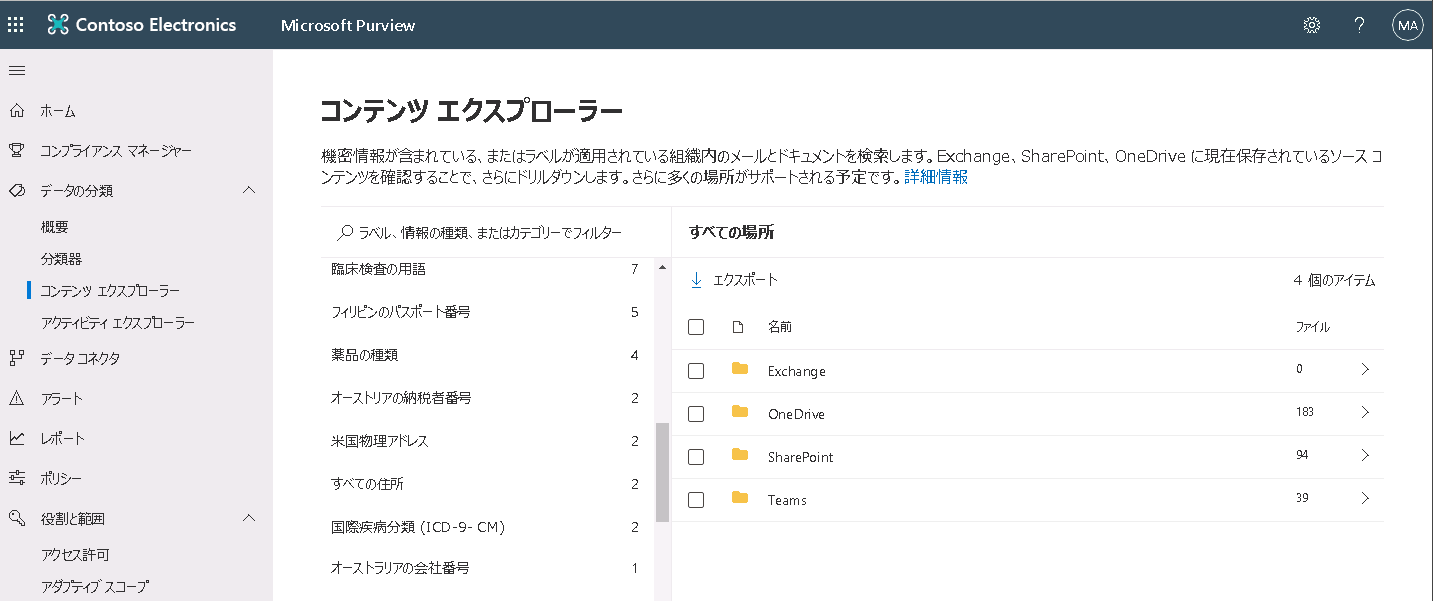Check the OneDrive row checkbox
The height and width of the screenshot is (601, 1433).
click(x=696, y=413)
